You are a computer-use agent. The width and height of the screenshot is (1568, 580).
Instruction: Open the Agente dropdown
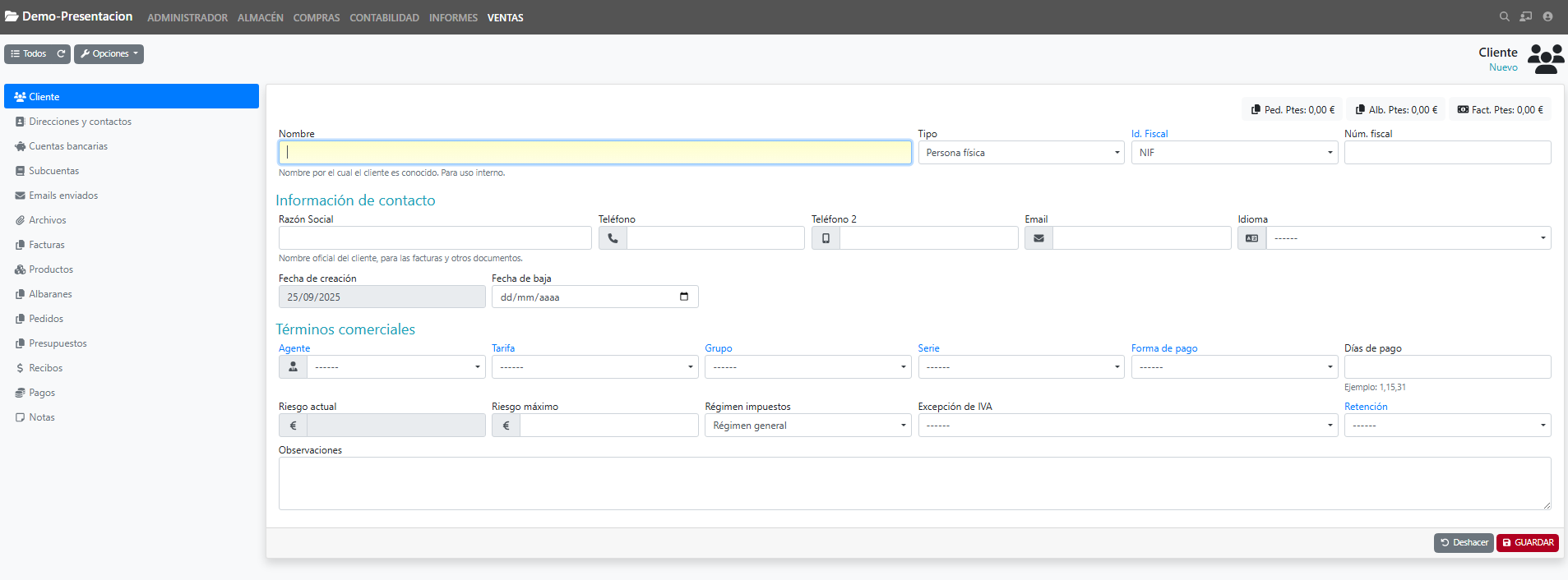click(396, 367)
